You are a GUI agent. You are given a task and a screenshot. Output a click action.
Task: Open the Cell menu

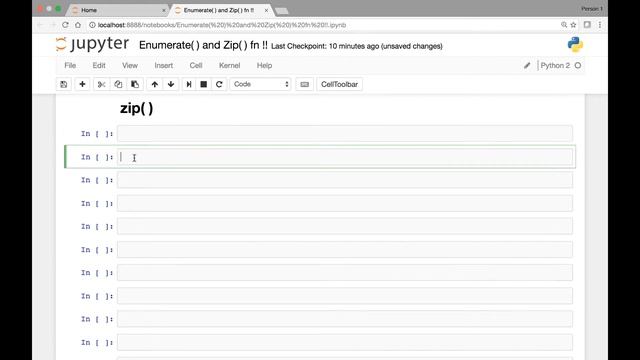point(196,65)
